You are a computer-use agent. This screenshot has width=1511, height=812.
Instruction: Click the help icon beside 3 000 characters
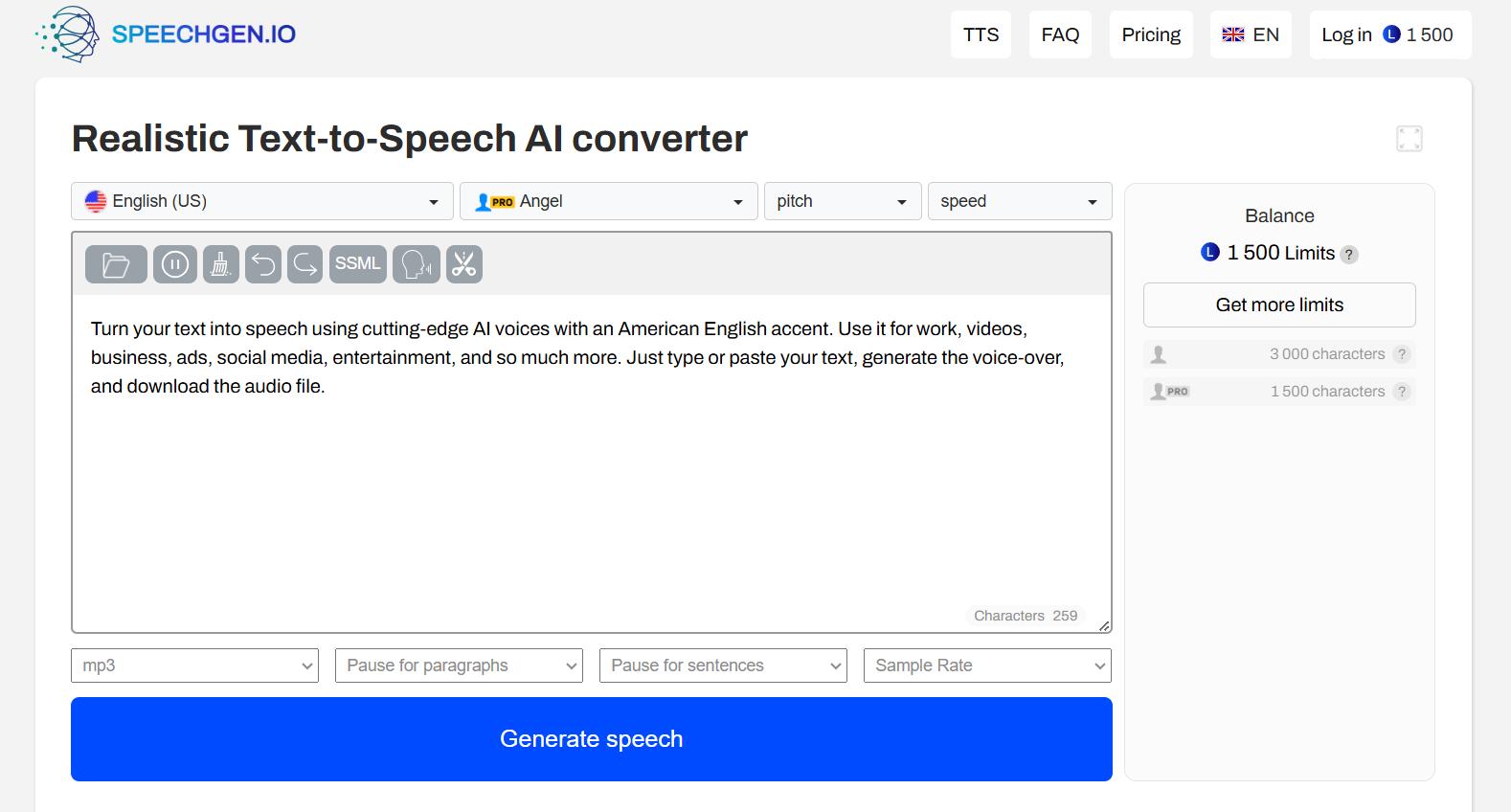1402,354
